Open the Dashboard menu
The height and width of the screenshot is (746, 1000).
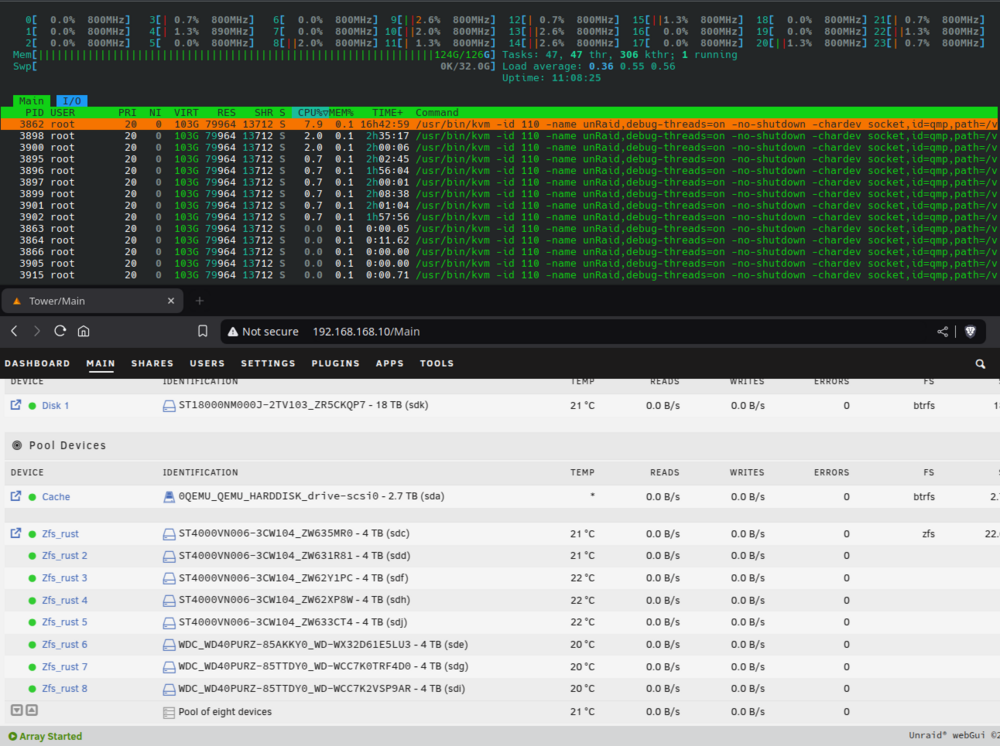tap(37, 363)
